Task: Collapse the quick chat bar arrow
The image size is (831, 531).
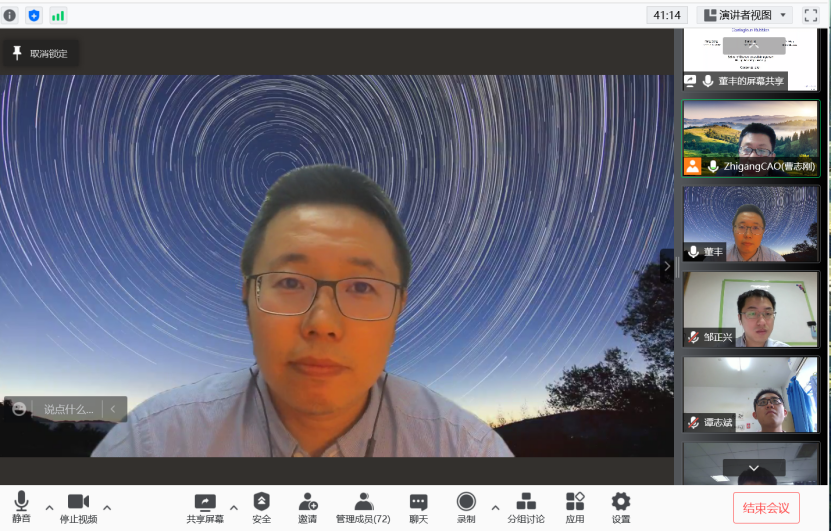Action: point(113,409)
